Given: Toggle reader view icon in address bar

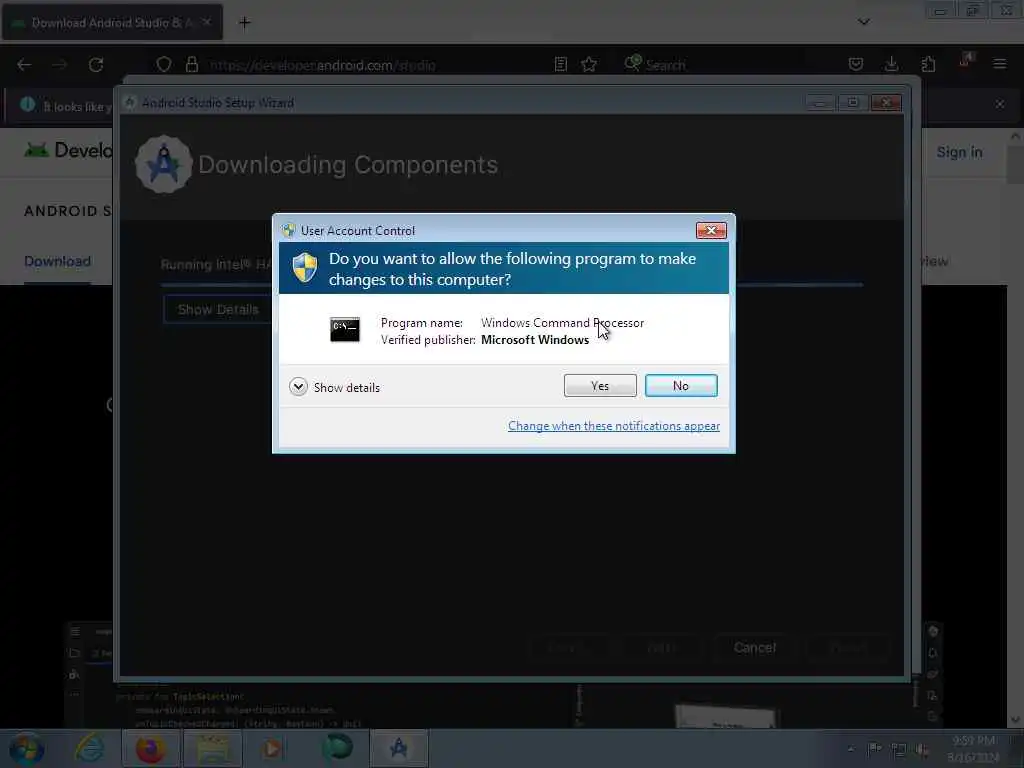Looking at the screenshot, I should click(560, 64).
